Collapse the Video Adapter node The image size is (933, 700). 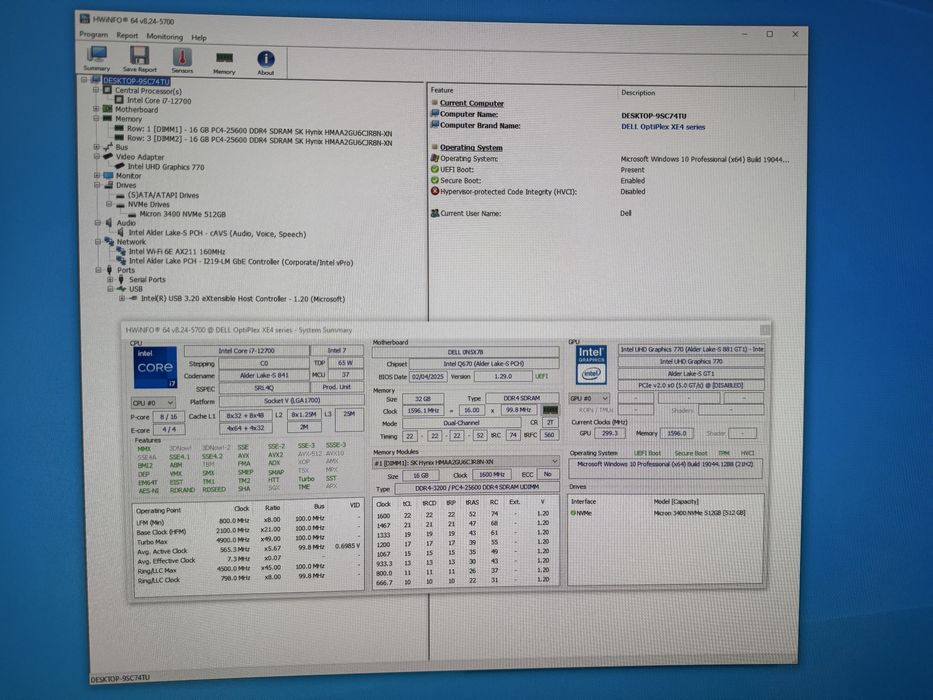click(x=96, y=157)
